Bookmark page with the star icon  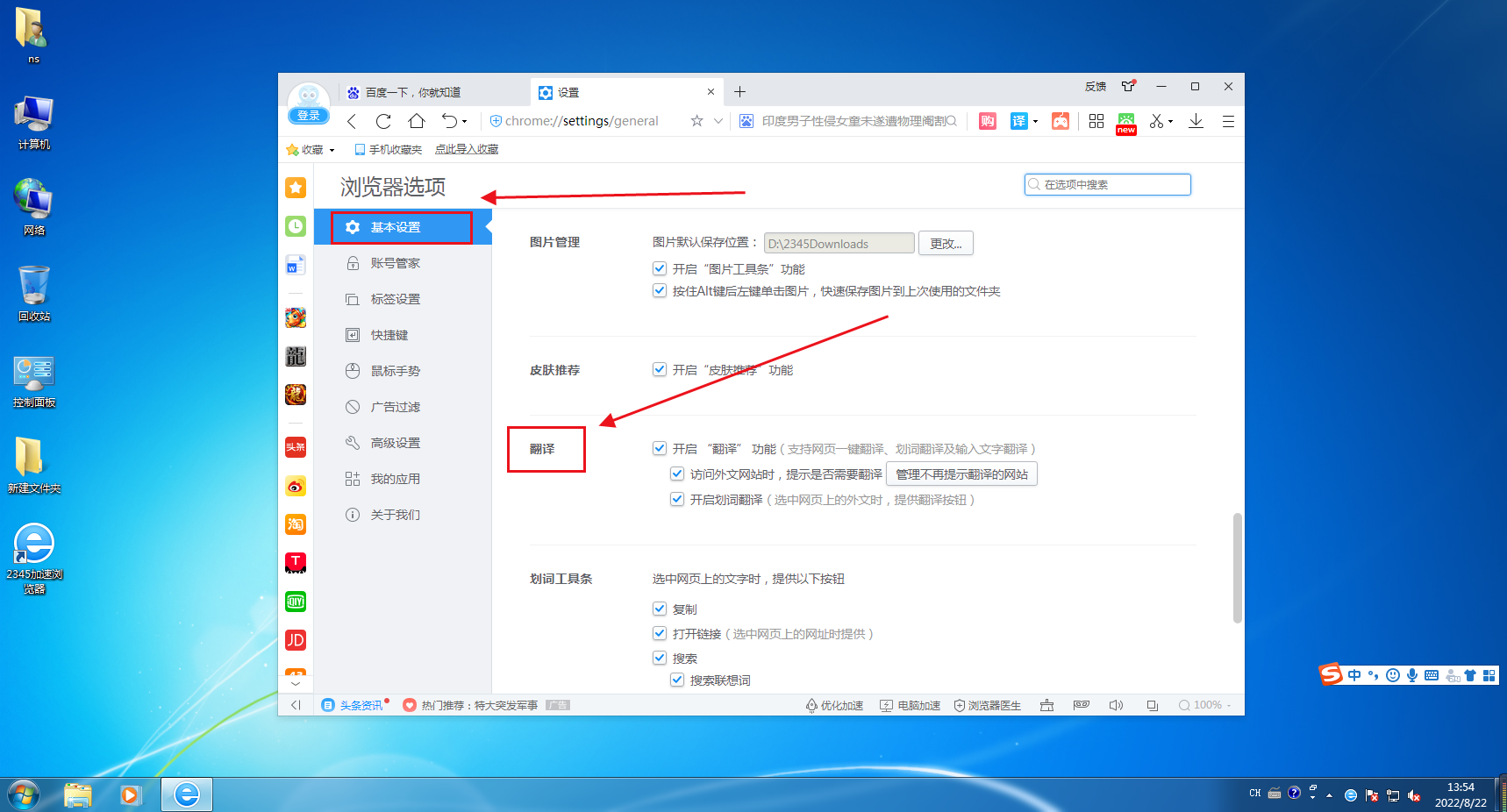[x=696, y=121]
